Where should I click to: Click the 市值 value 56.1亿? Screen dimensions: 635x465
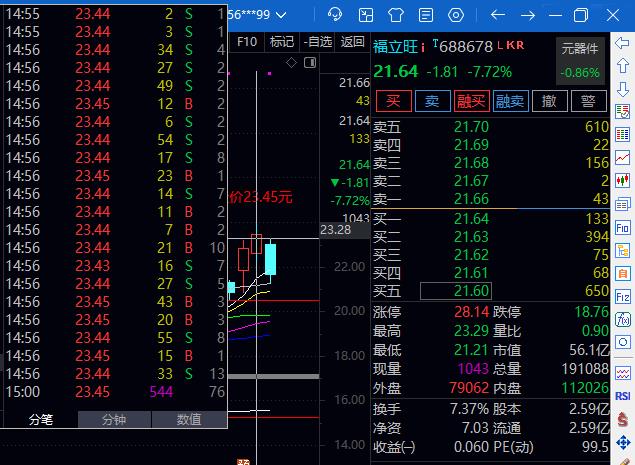coord(589,350)
